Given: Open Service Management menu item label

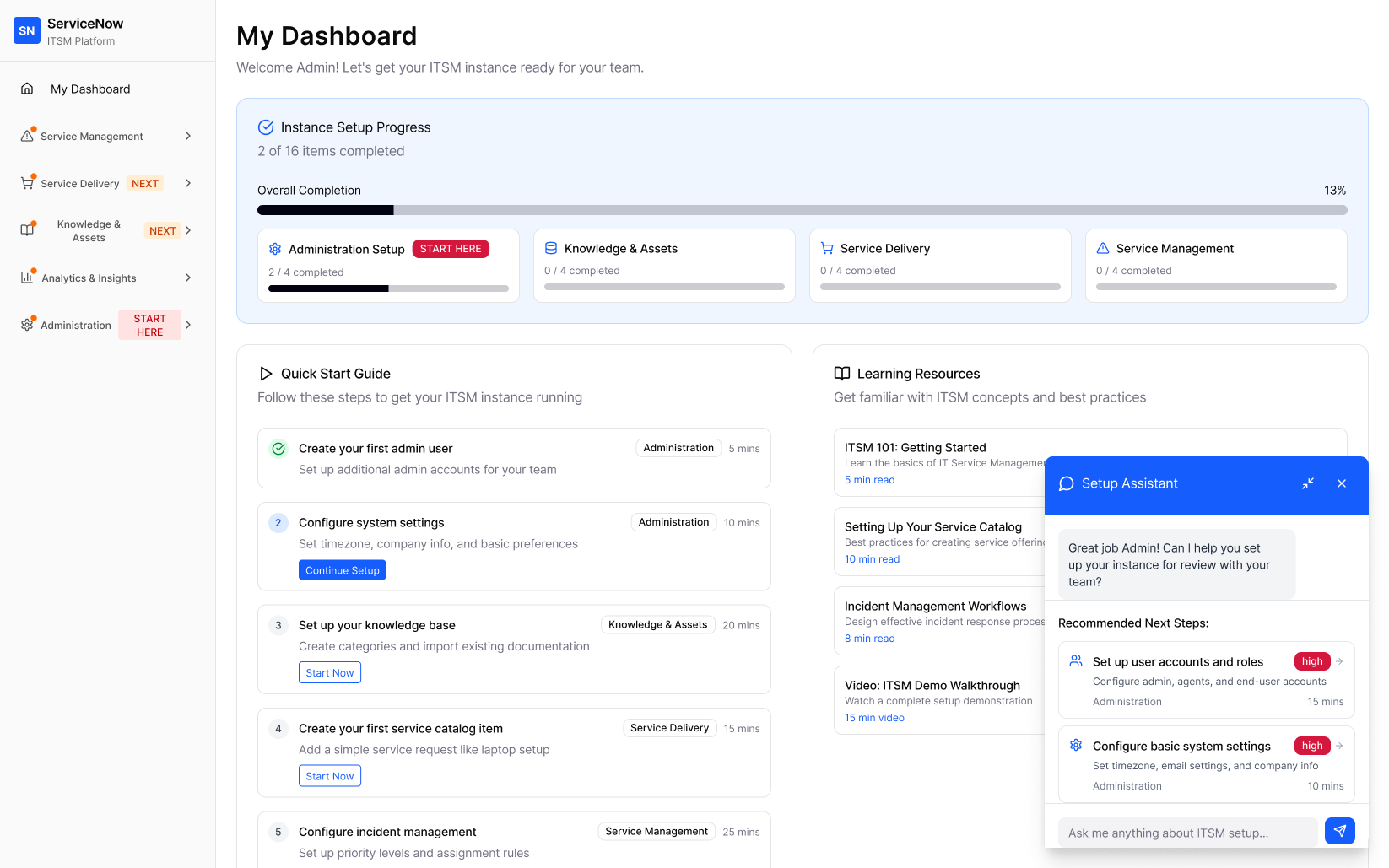Looking at the screenshot, I should point(92,137).
